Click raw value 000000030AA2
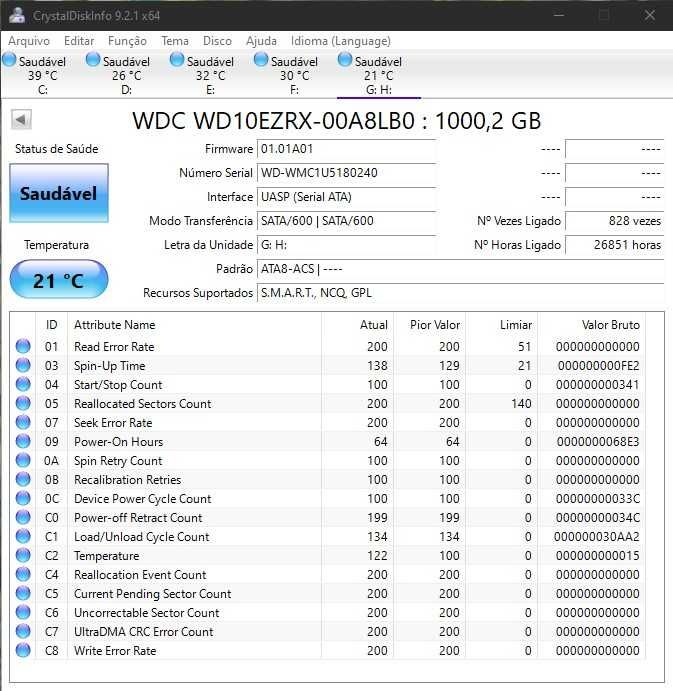This screenshot has height=691, width=673. click(x=596, y=536)
